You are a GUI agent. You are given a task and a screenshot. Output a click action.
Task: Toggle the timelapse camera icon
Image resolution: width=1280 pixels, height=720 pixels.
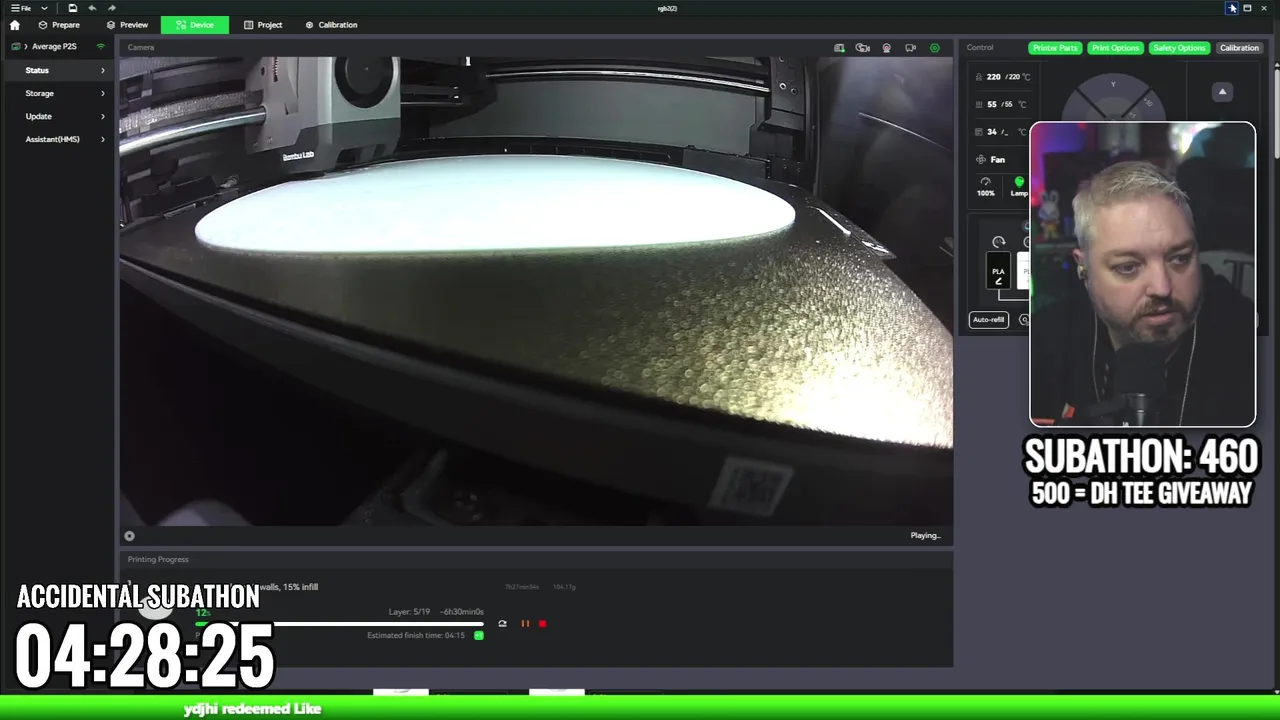pyautogui.click(x=862, y=48)
